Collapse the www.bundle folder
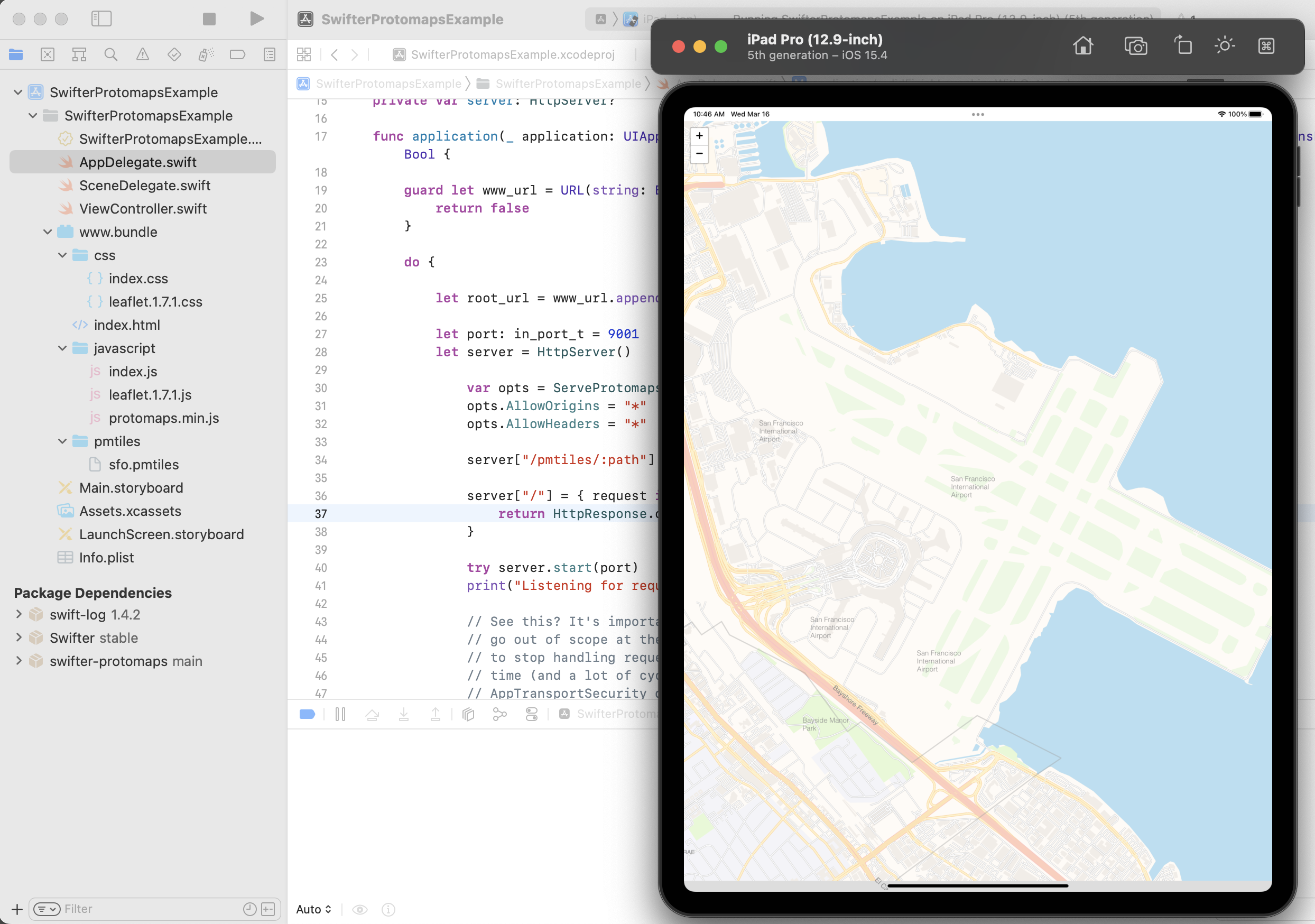 (48, 232)
